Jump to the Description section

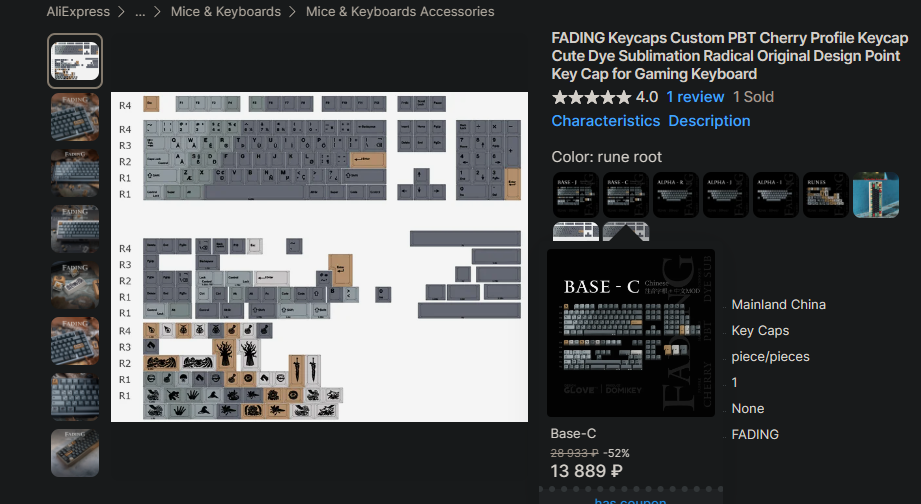click(x=709, y=121)
